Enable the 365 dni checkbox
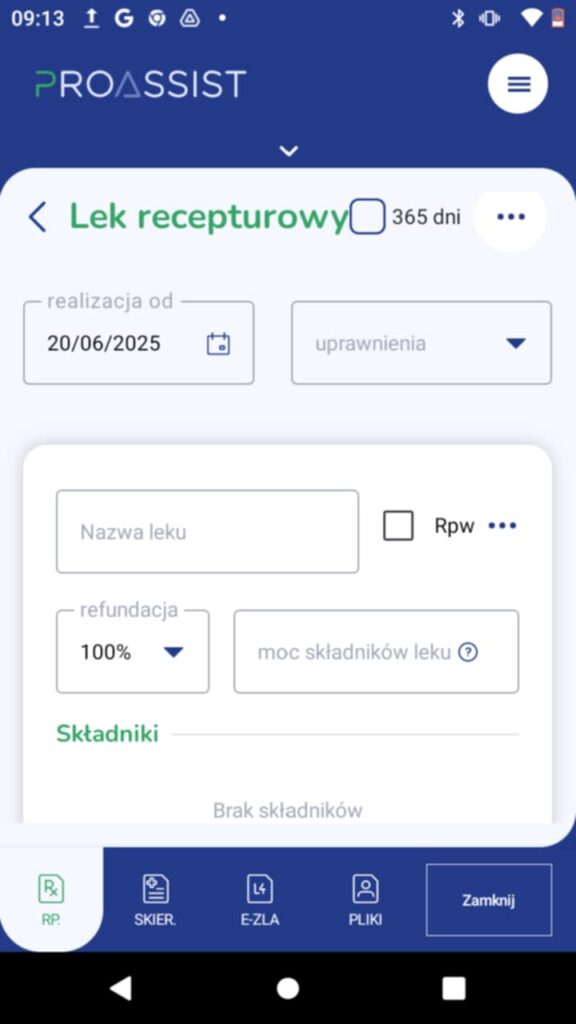This screenshot has height=1024, width=576. tap(367, 217)
